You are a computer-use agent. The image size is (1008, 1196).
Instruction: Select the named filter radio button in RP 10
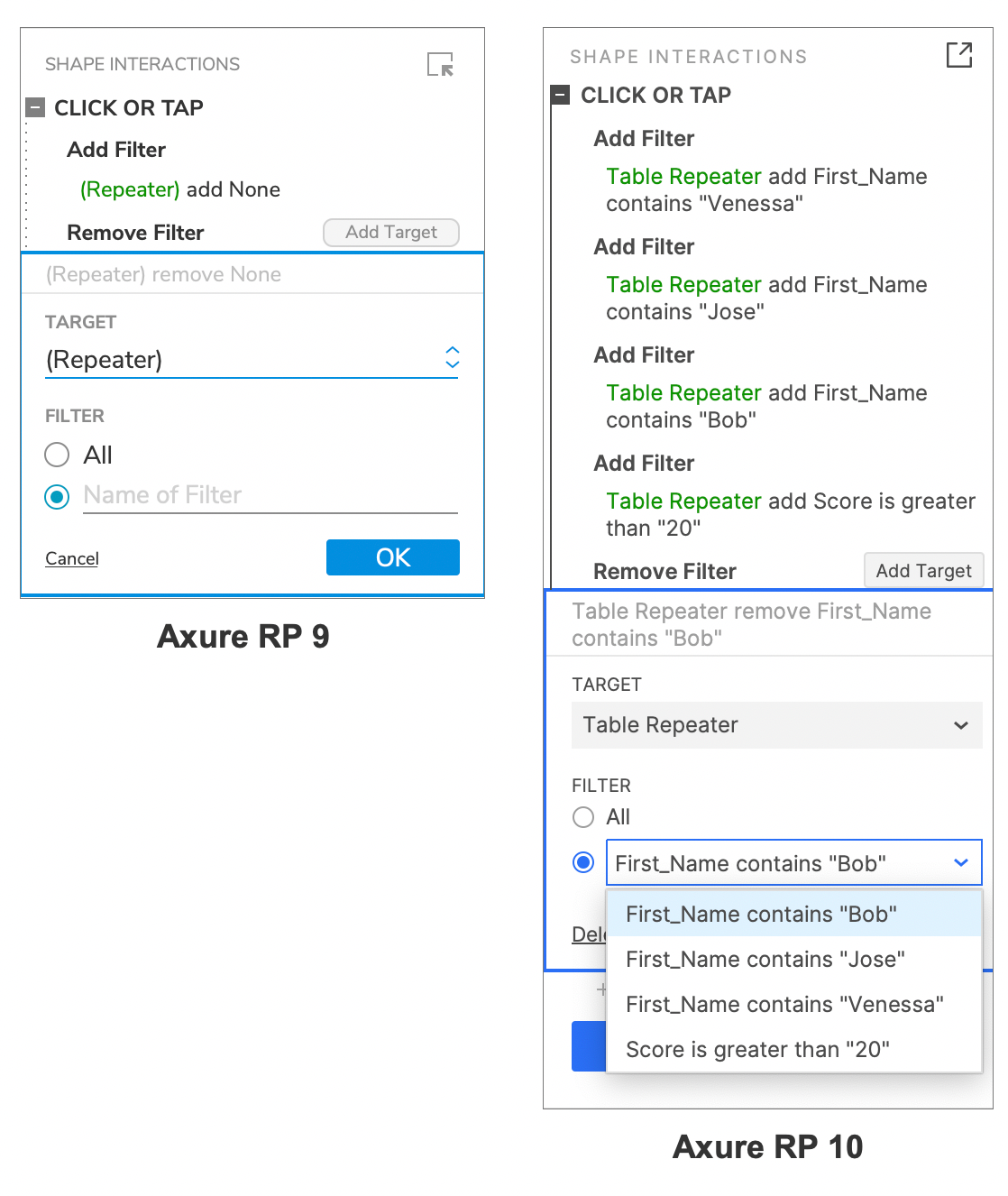(583, 863)
